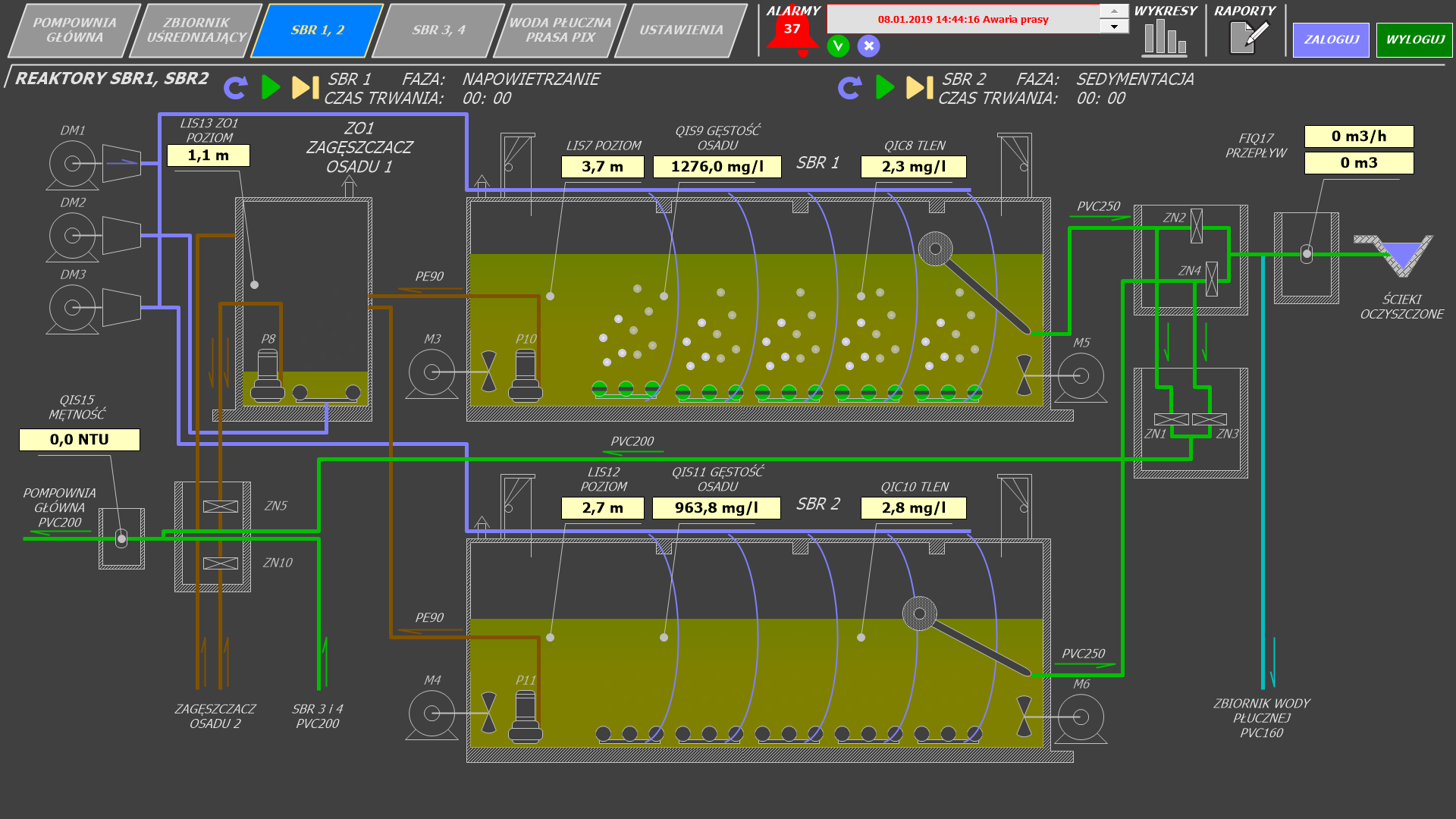Start SBR 1 with green play button
The height and width of the screenshot is (819, 1456).
pos(271,88)
